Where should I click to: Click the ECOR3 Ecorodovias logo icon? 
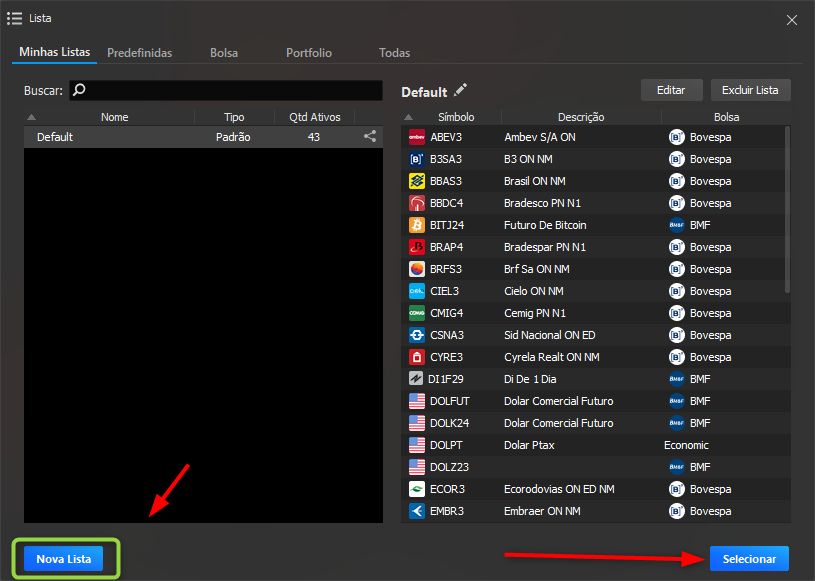(x=417, y=489)
